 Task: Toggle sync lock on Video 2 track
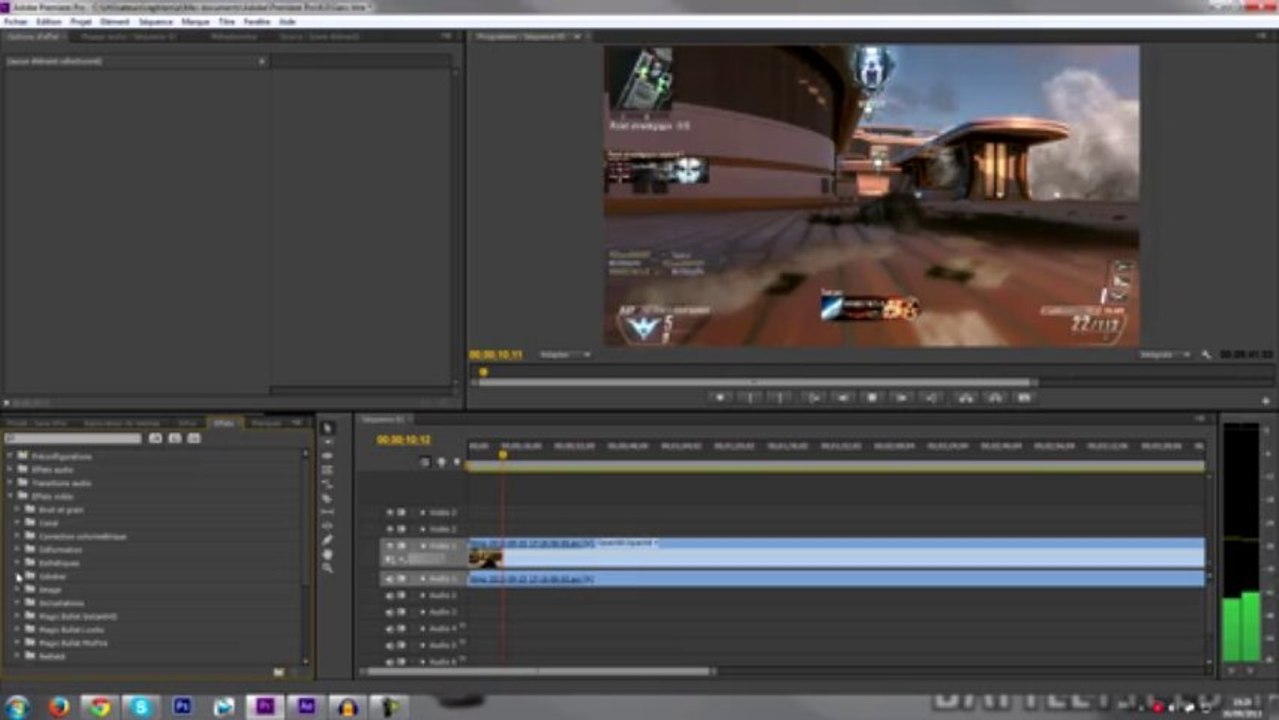pyautogui.click(x=402, y=529)
